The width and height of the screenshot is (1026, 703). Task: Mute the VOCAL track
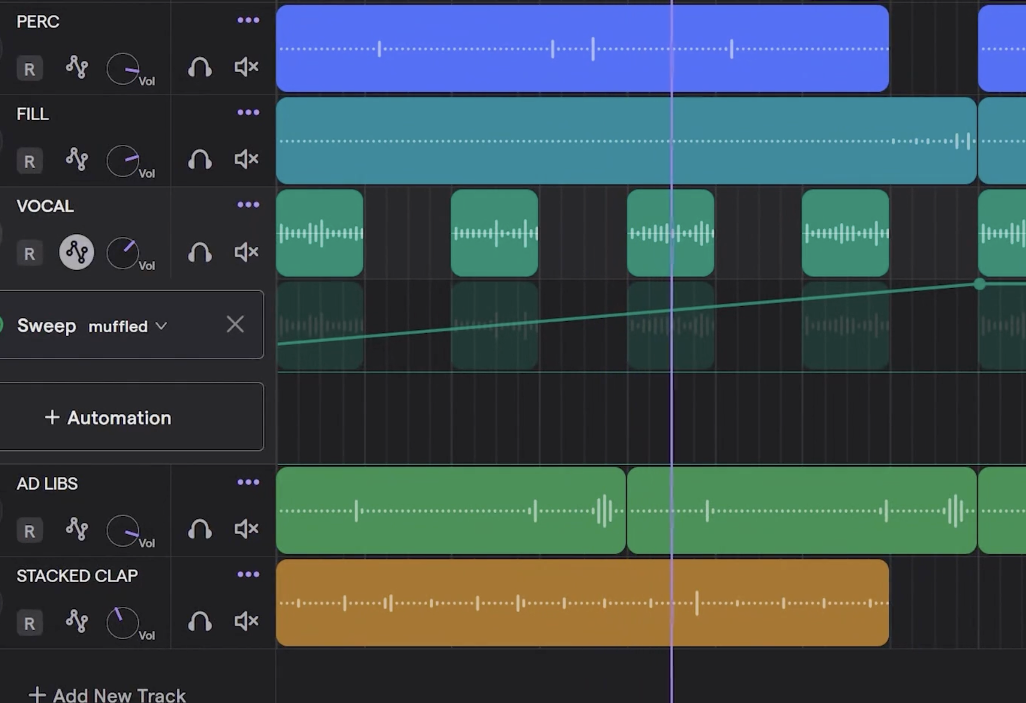pos(247,252)
